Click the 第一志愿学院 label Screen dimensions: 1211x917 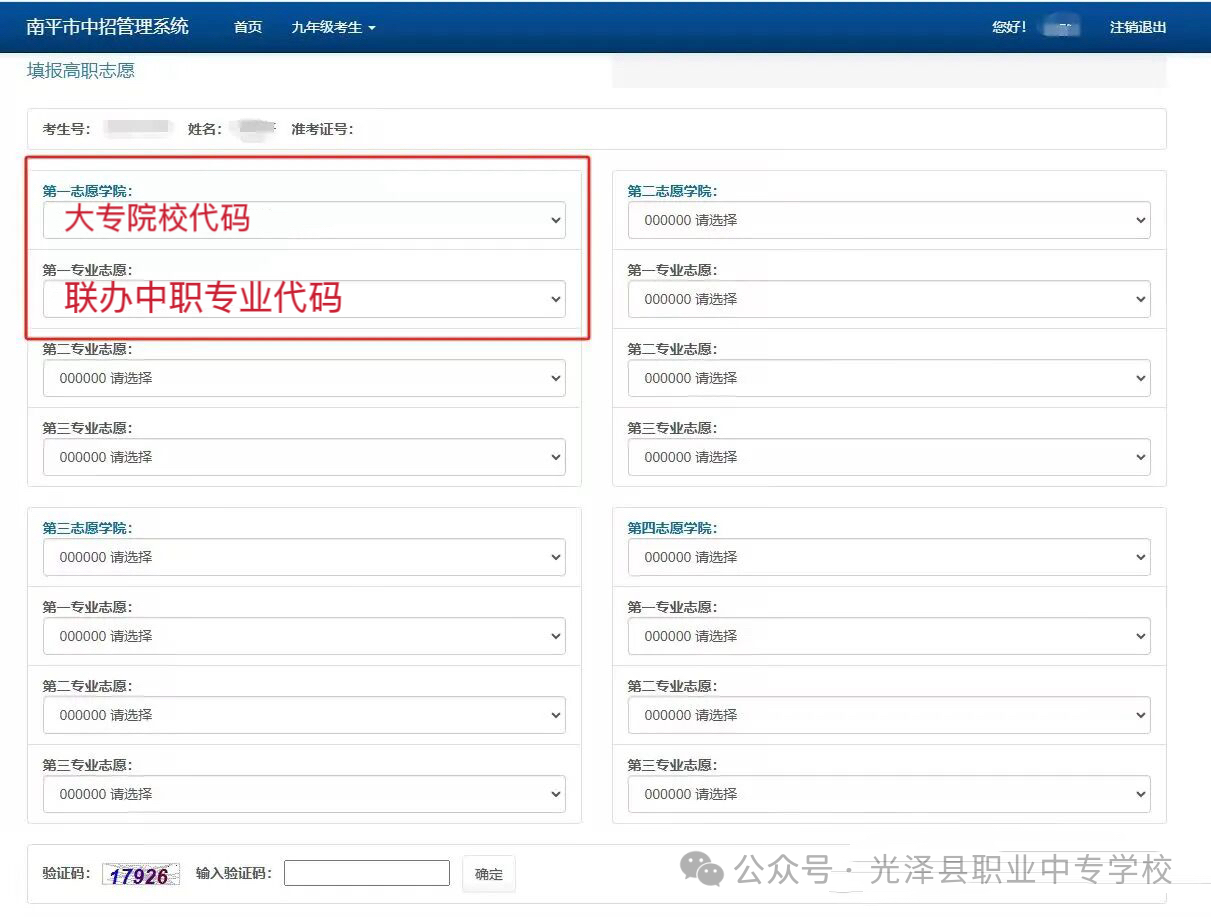[88, 191]
